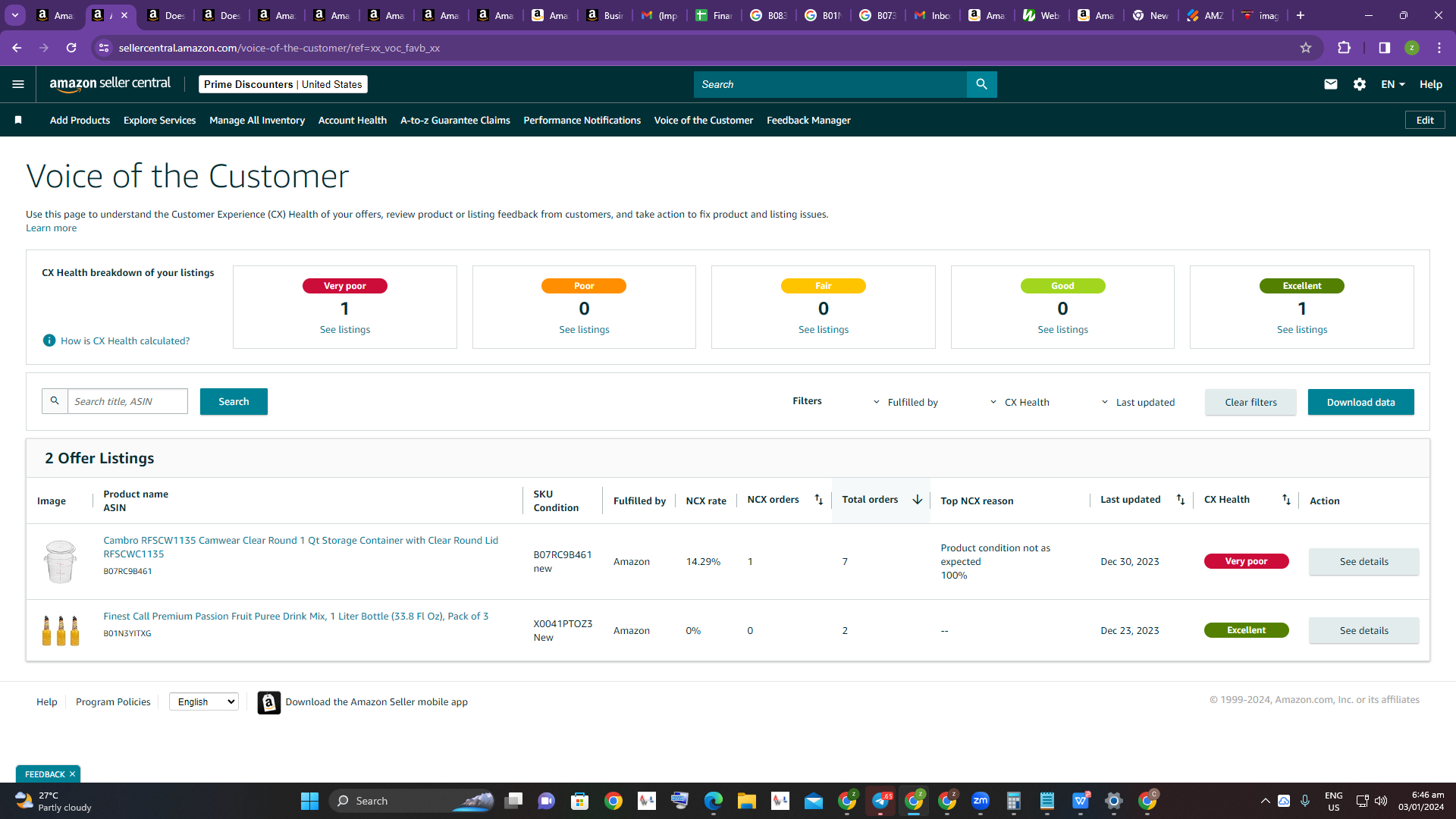Open the hamburger navigation menu
Image resolution: width=1456 pixels, height=819 pixels.
(18, 84)
